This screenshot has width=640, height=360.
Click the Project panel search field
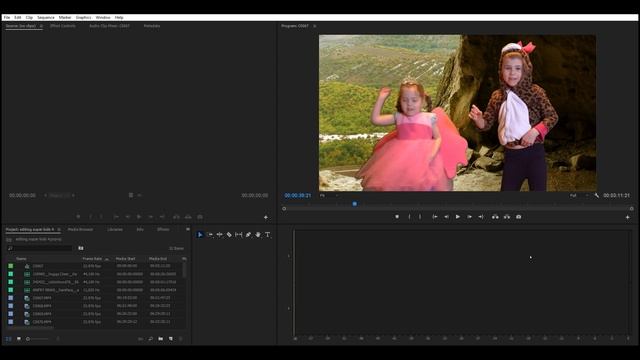[40, 248]
